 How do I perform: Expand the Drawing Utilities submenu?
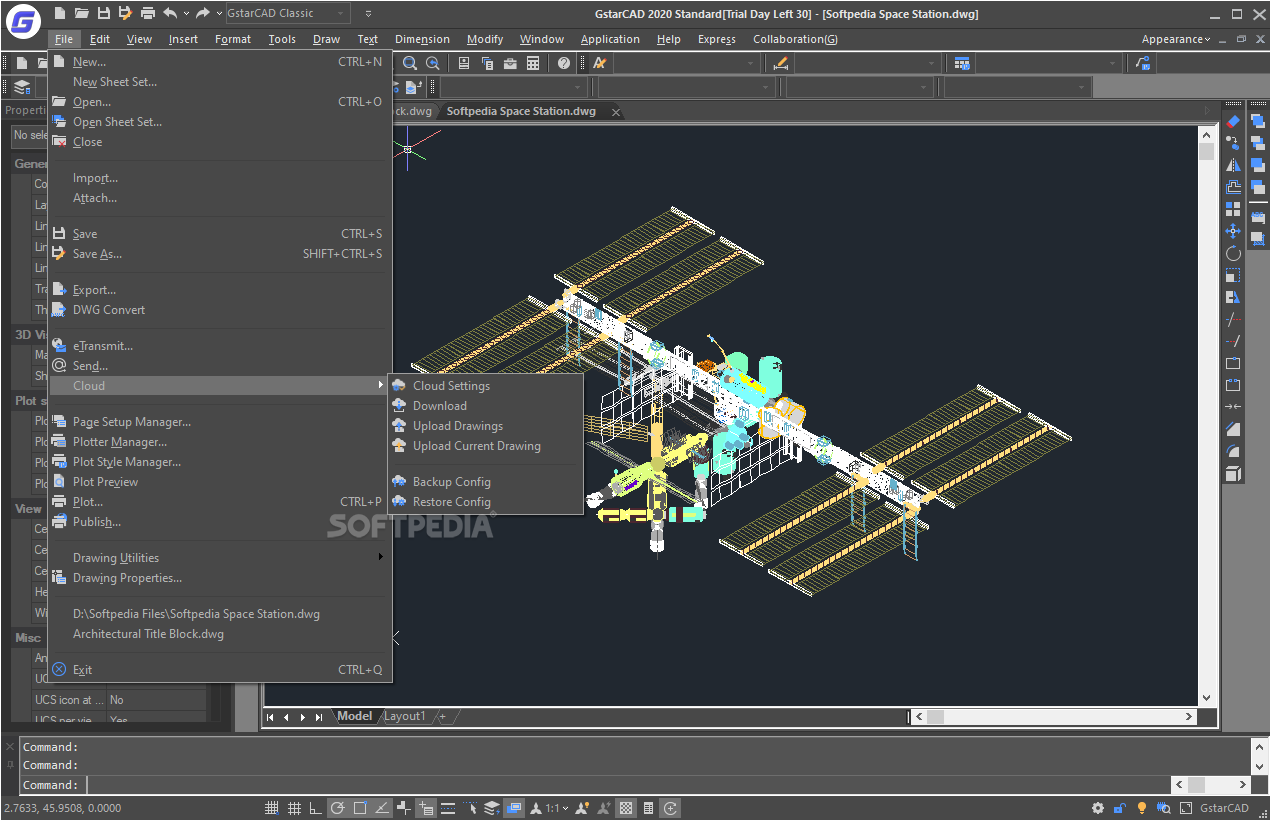(220, 558)
